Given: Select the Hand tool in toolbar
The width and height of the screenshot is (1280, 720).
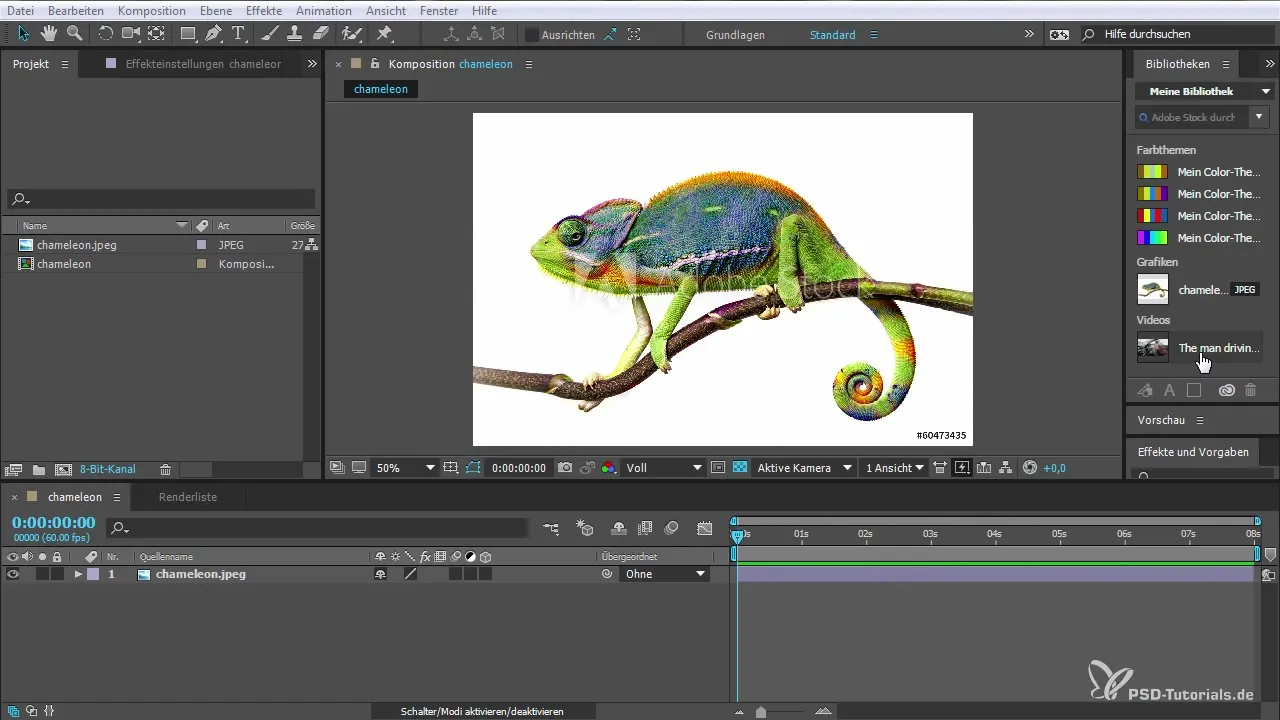Looking at the screenshot, I should (x=48, y=34).
